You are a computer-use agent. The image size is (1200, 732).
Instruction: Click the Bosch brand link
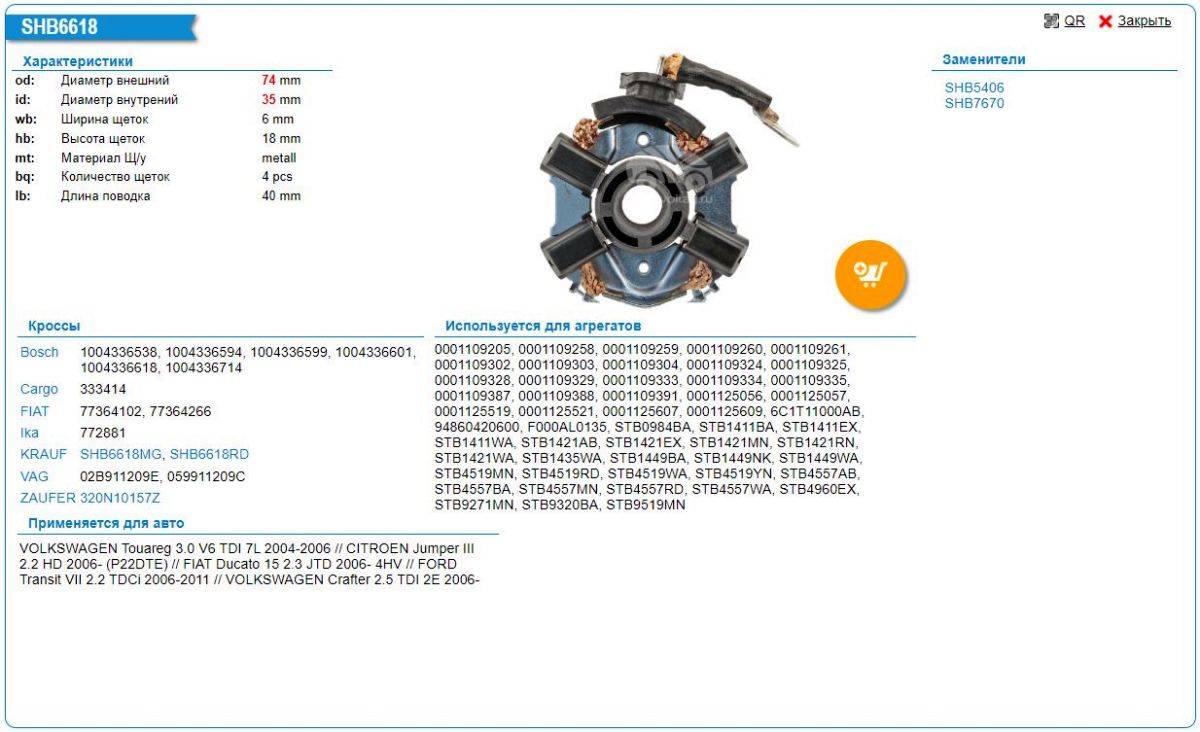[39, 352]
